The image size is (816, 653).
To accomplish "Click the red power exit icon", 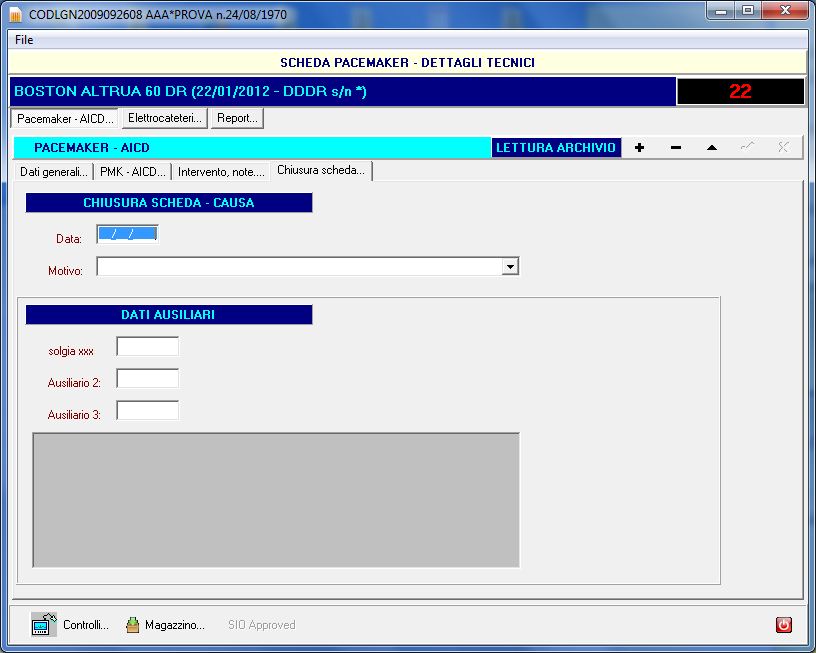I will click(x=784, y=624).
